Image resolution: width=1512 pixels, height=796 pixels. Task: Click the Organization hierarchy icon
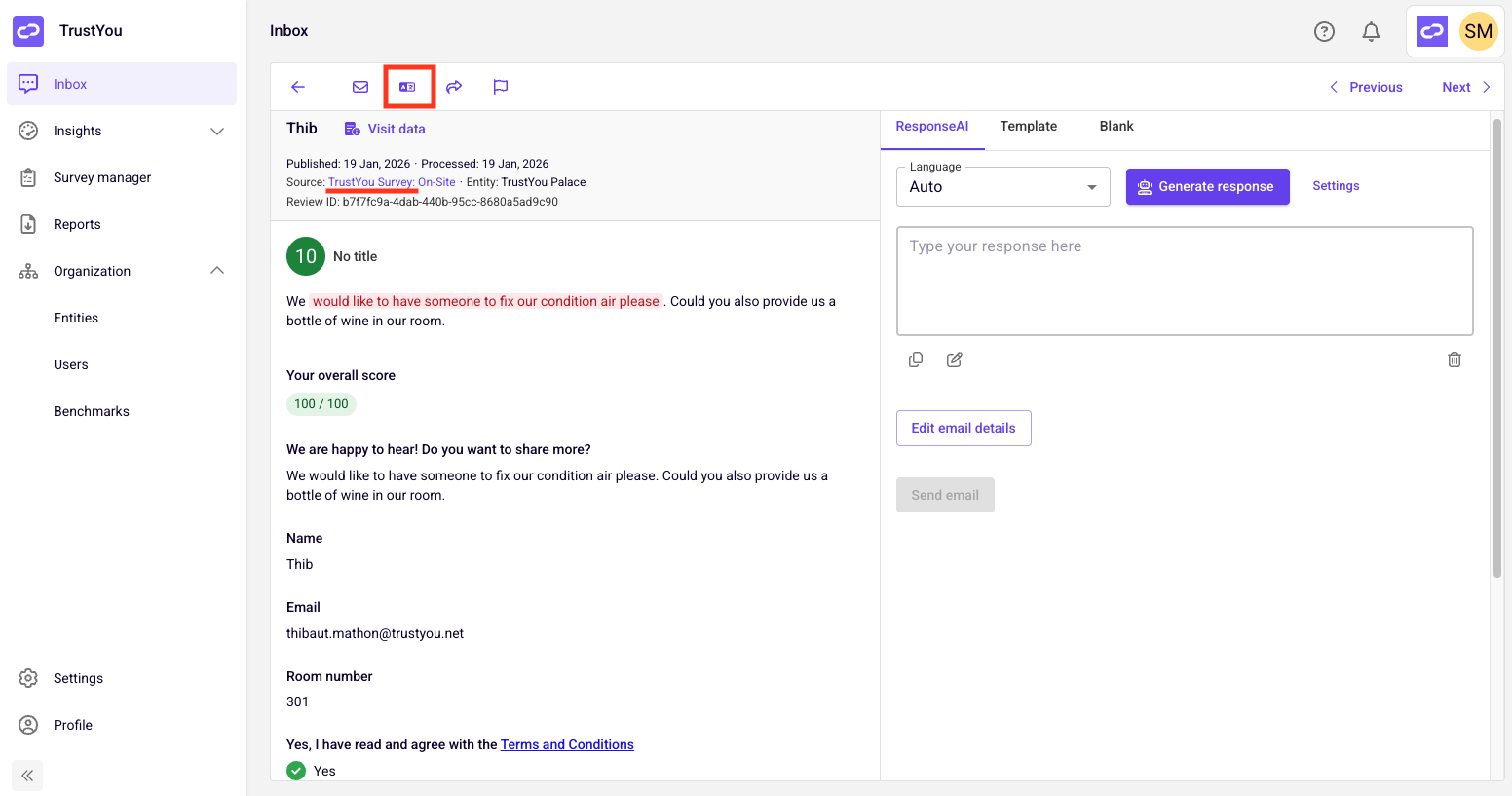click(28, 271)
